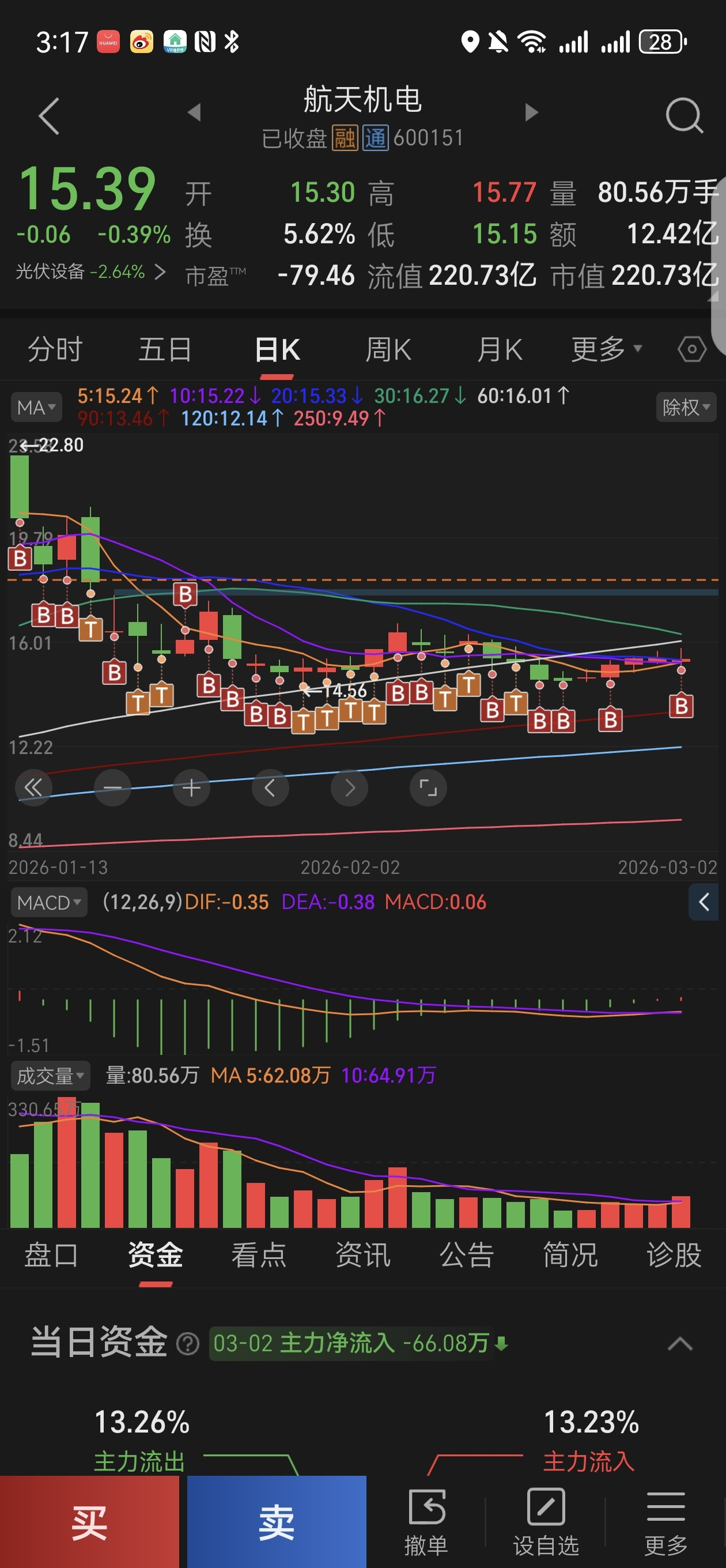Open the 成交量 volume indicator dropdown

point(51,1076)
